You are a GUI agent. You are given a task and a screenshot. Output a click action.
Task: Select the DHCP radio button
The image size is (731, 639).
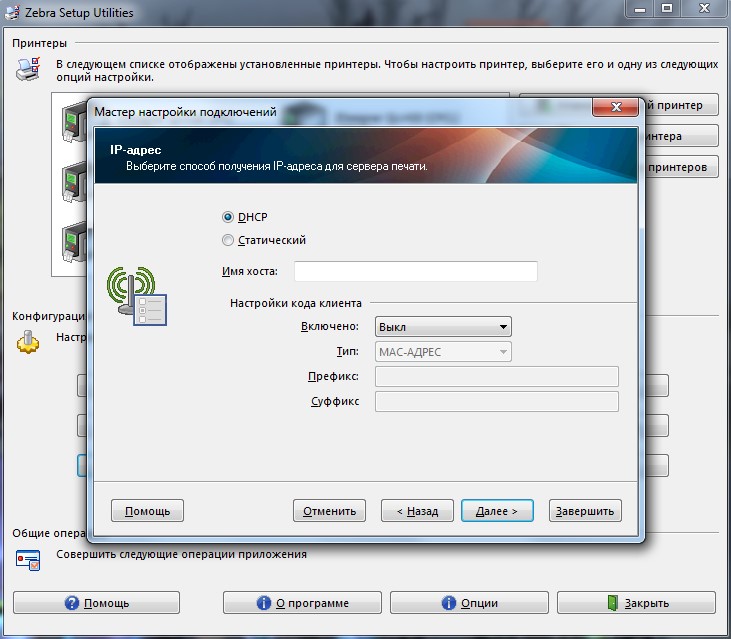coord(228,217)
